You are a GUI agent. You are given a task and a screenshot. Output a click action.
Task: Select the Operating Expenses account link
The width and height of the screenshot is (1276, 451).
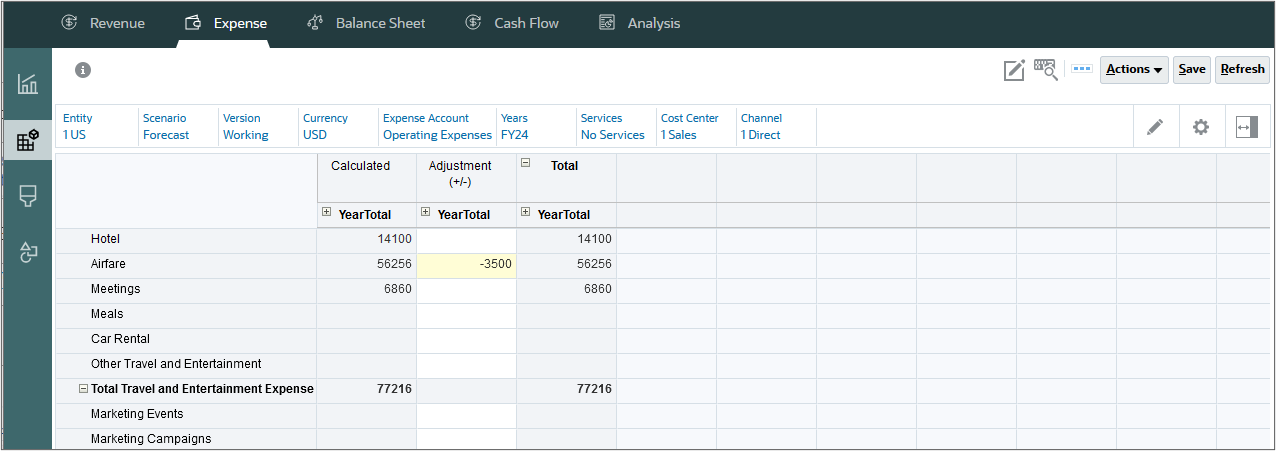click(437, 135)
